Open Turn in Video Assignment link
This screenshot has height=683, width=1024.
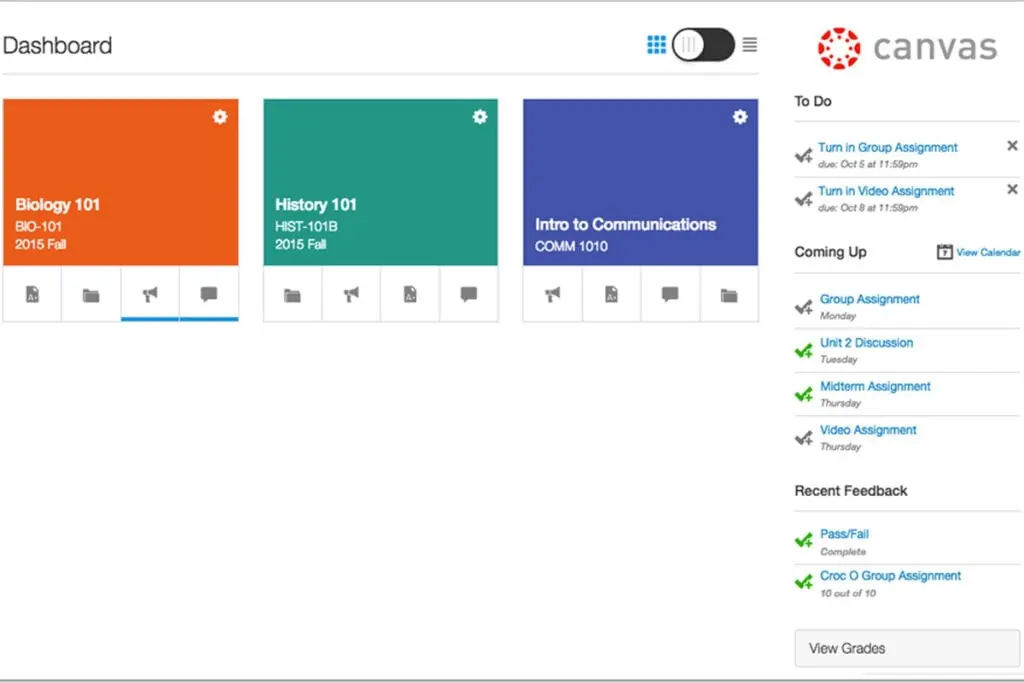886,191
